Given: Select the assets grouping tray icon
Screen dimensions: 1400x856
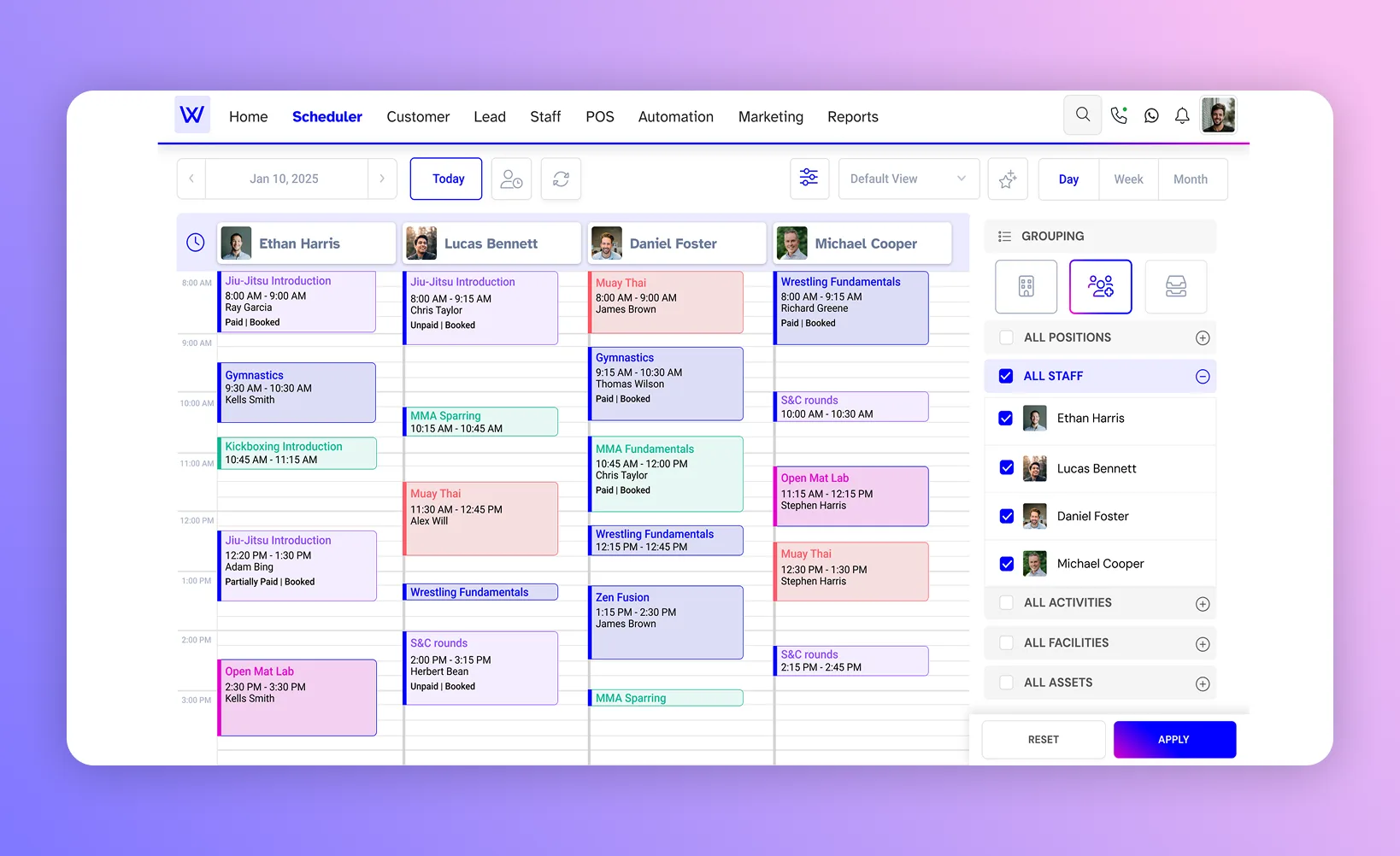Looking at the screenshot, I should point(1176,286).
